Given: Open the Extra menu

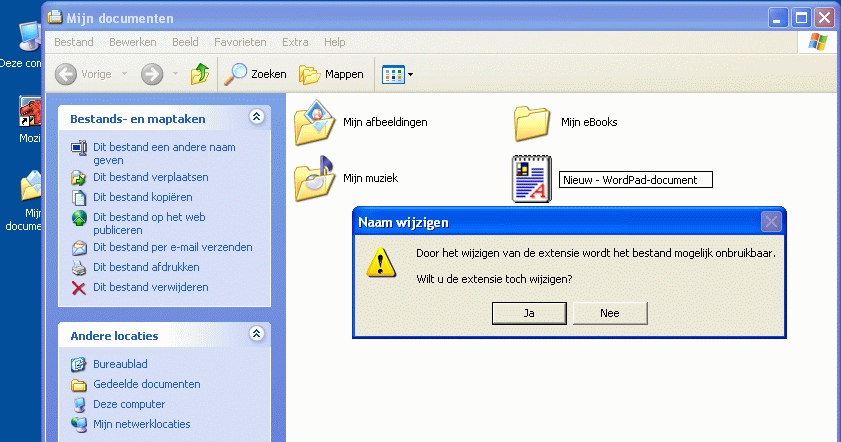Looking at the screenshot, I should pyautogui.click(x=295, y=42).
